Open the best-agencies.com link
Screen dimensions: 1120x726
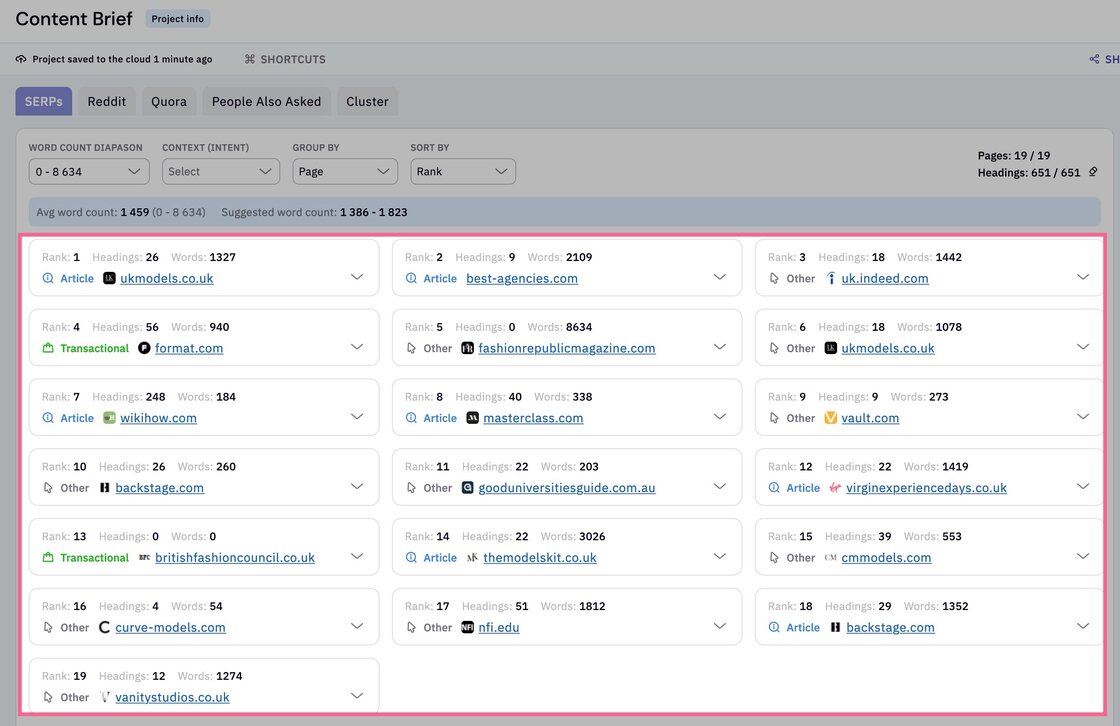(x=521, y=278)
